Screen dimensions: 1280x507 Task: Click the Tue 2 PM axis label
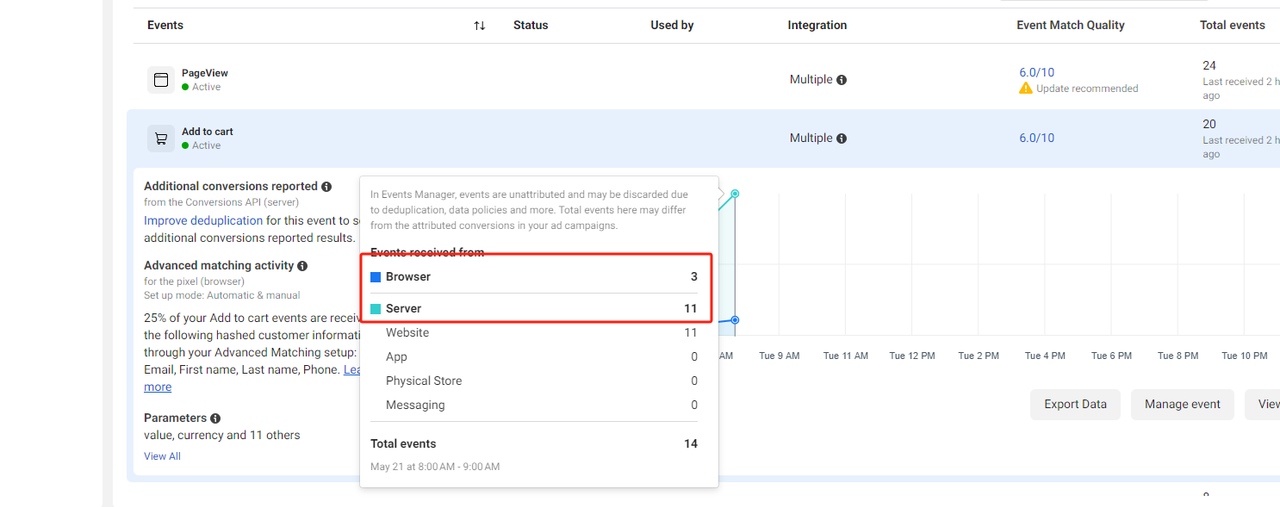click(x=978, y=356)
